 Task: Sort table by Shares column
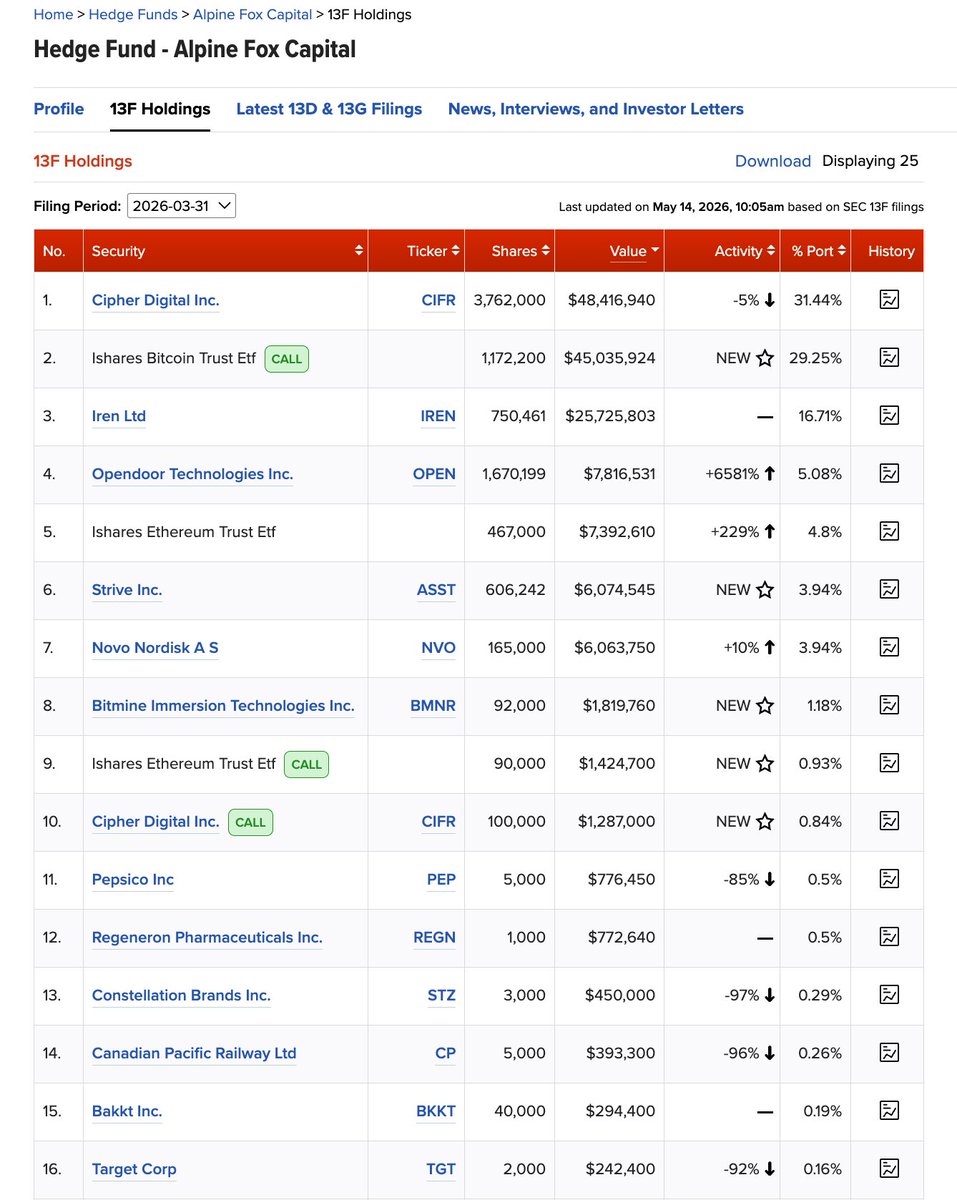coord(509,251)
